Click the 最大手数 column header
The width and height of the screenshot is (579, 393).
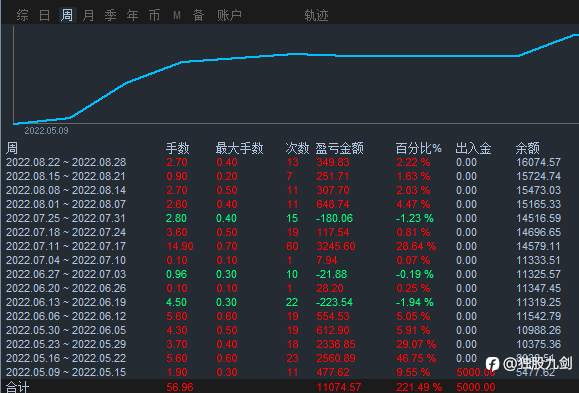239,148
